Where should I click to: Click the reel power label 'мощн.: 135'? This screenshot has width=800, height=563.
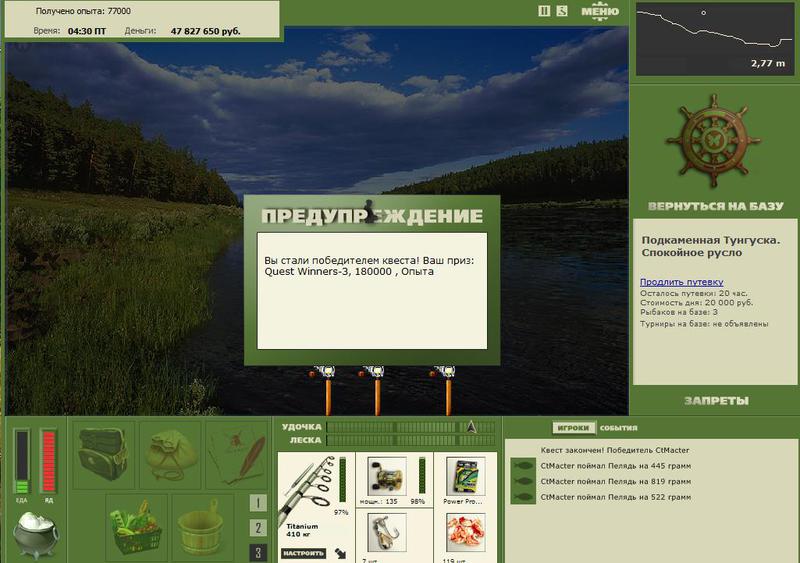378,502
